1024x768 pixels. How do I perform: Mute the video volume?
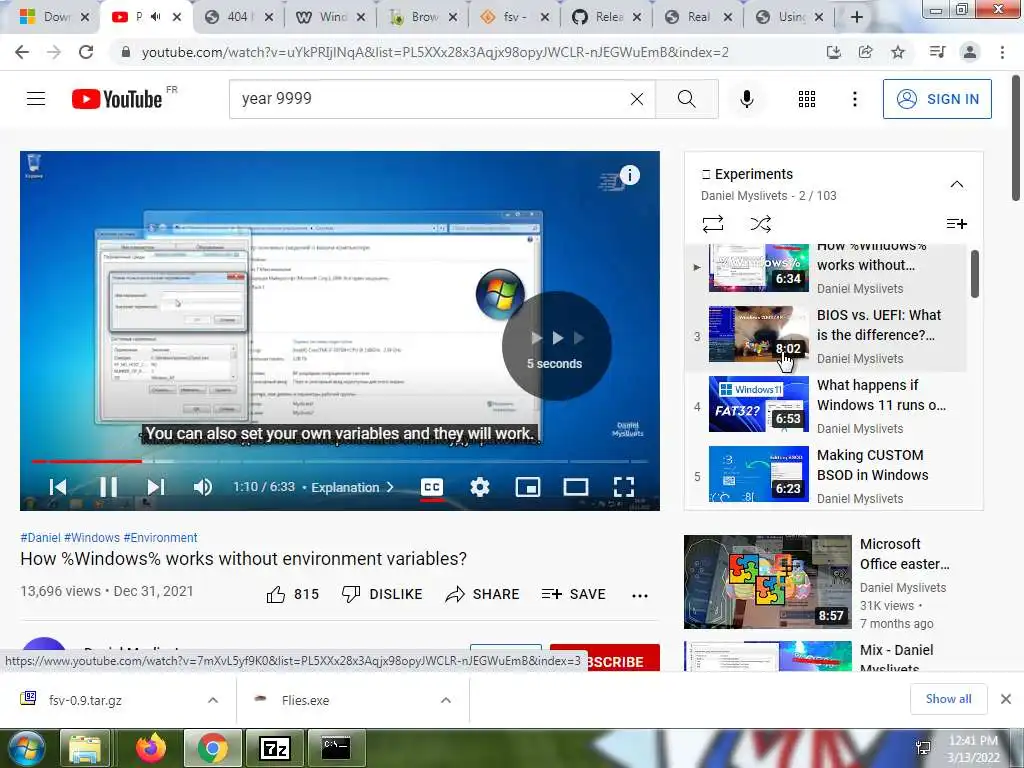pos(202,487)
